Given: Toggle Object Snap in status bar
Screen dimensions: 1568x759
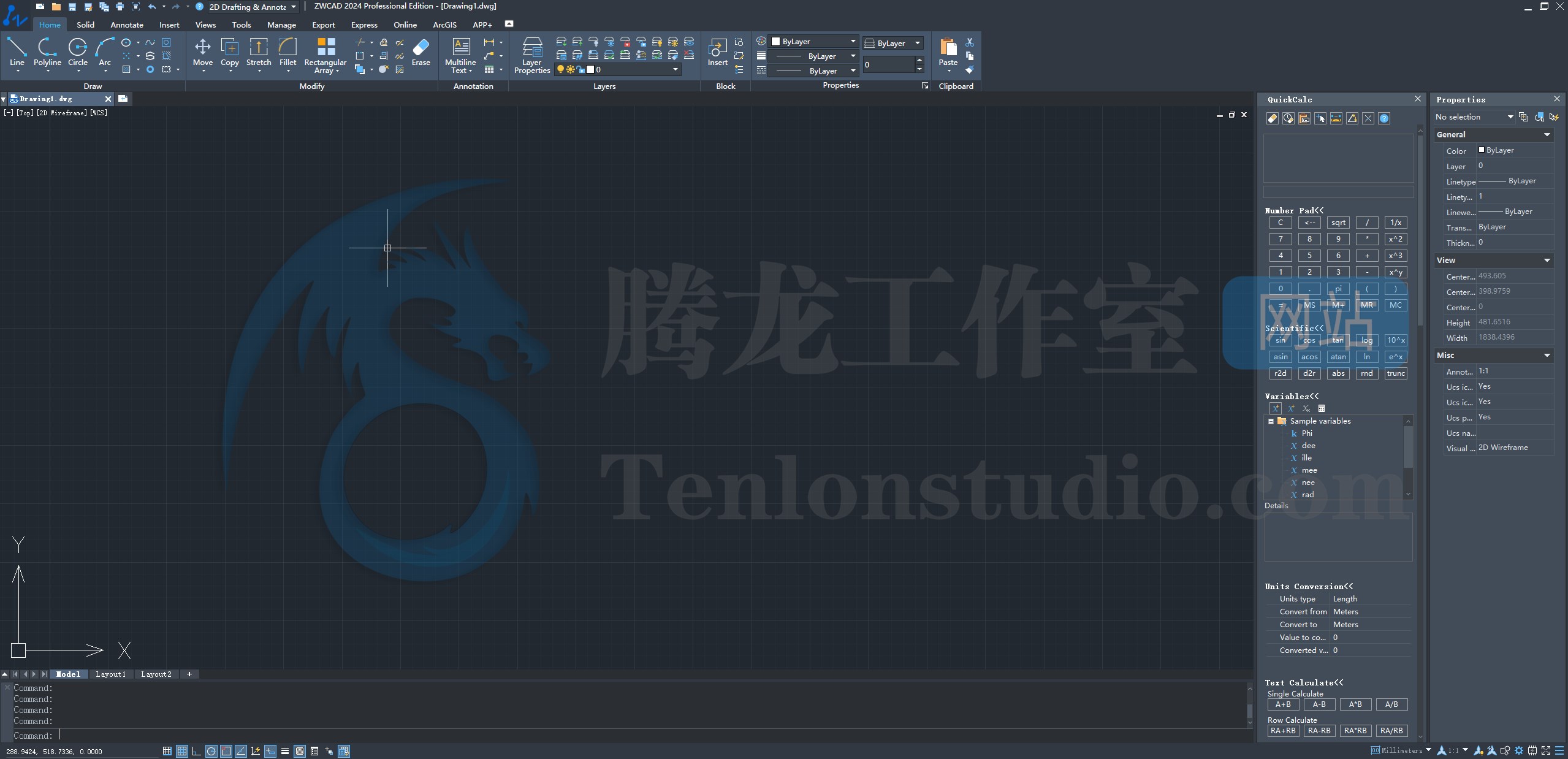Looking at the screenshot, I should tap(226, 751).
